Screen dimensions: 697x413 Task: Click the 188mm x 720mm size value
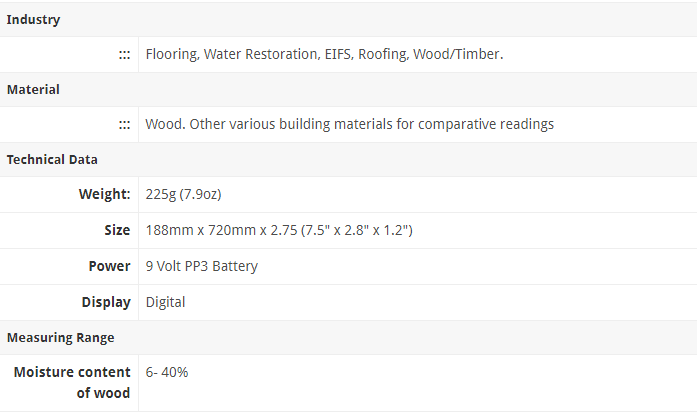[279, 230]
